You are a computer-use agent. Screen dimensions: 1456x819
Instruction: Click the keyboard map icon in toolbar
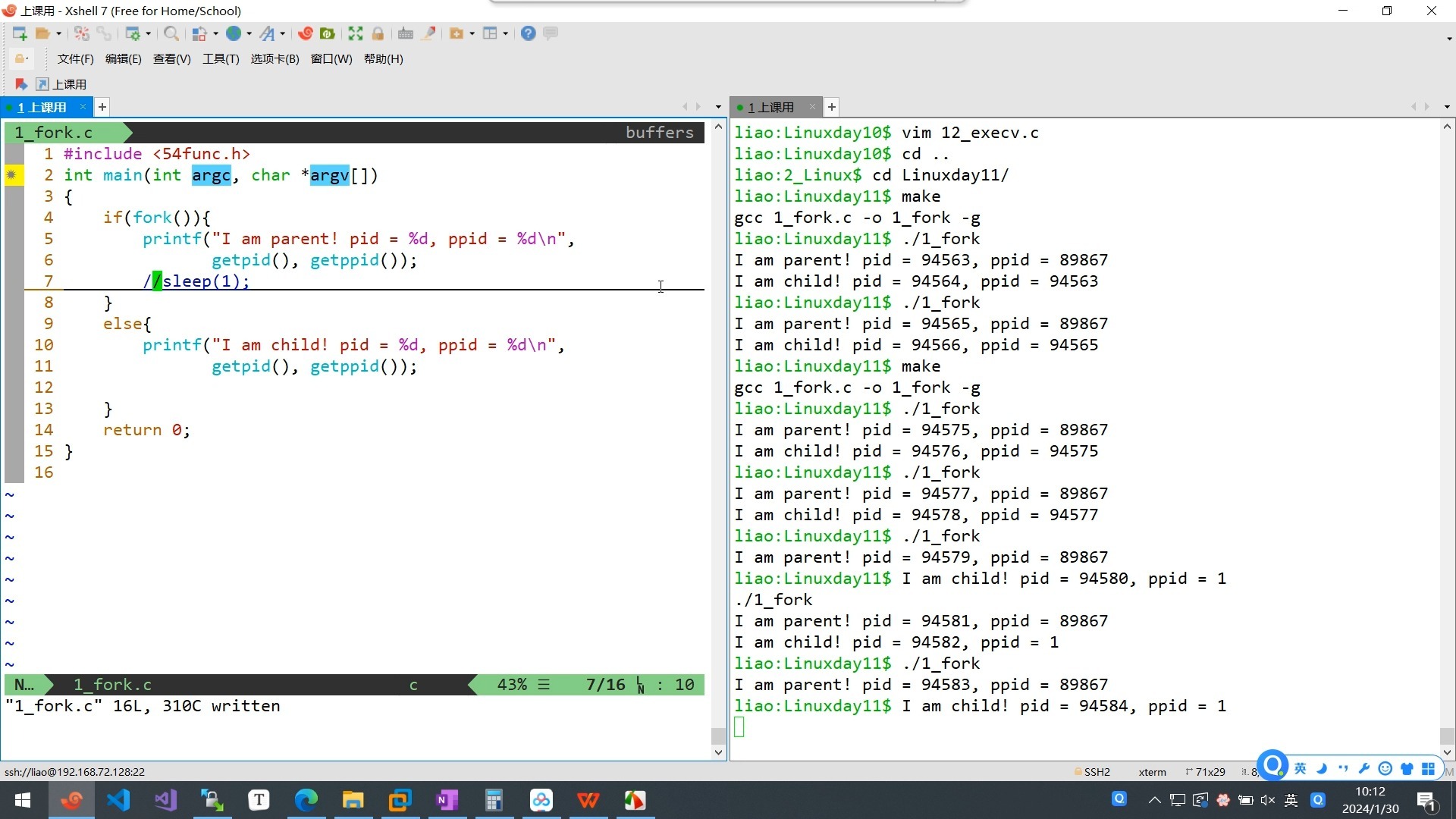(406, 33)
